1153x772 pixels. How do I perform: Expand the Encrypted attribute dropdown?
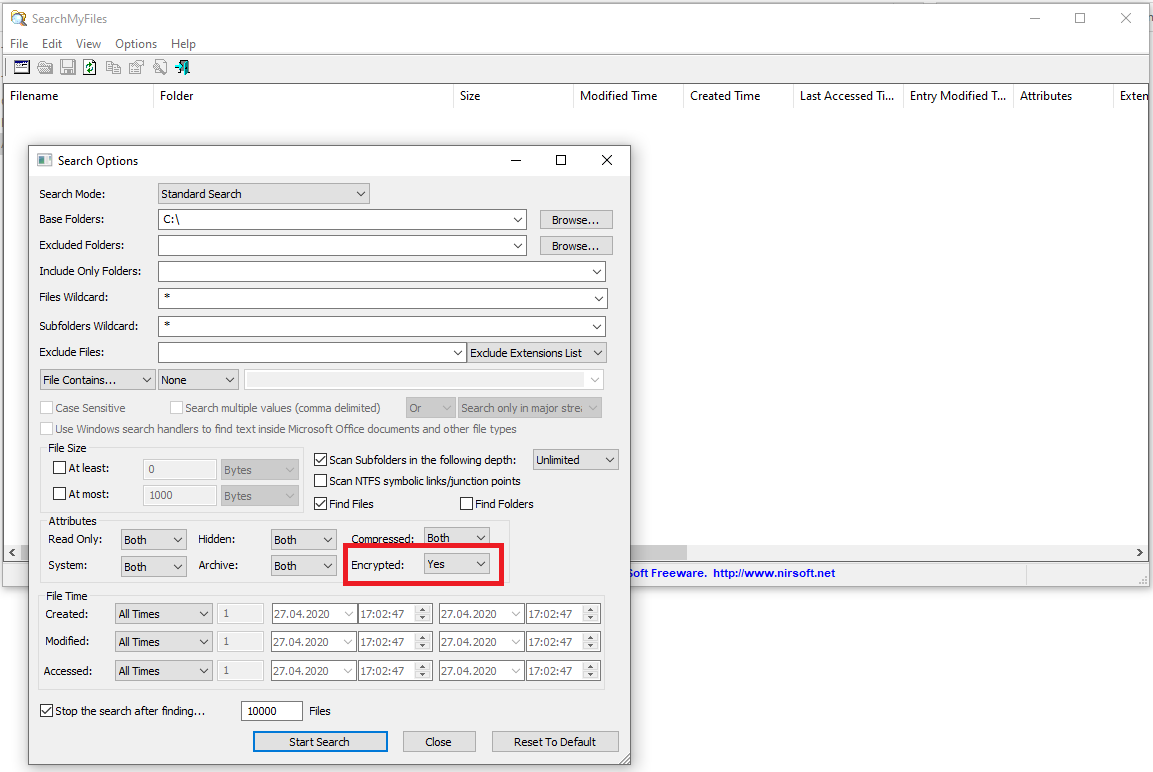point(457,564)
